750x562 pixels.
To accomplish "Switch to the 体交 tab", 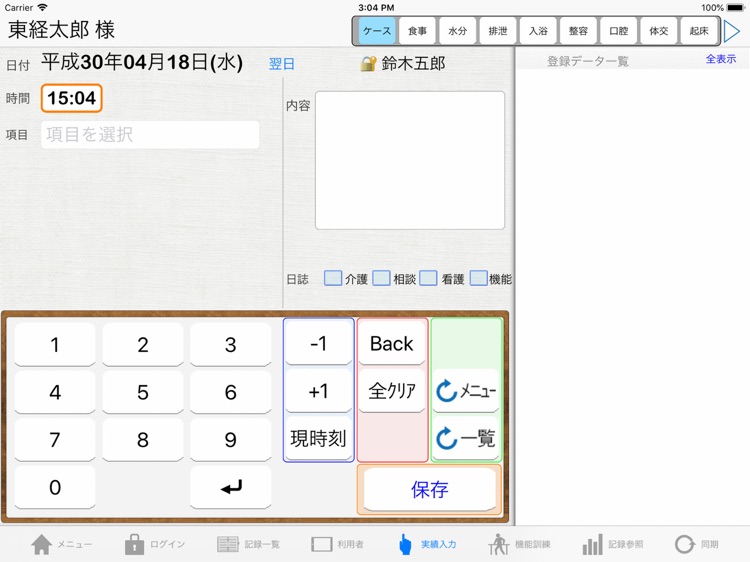I will pos(659,31).
